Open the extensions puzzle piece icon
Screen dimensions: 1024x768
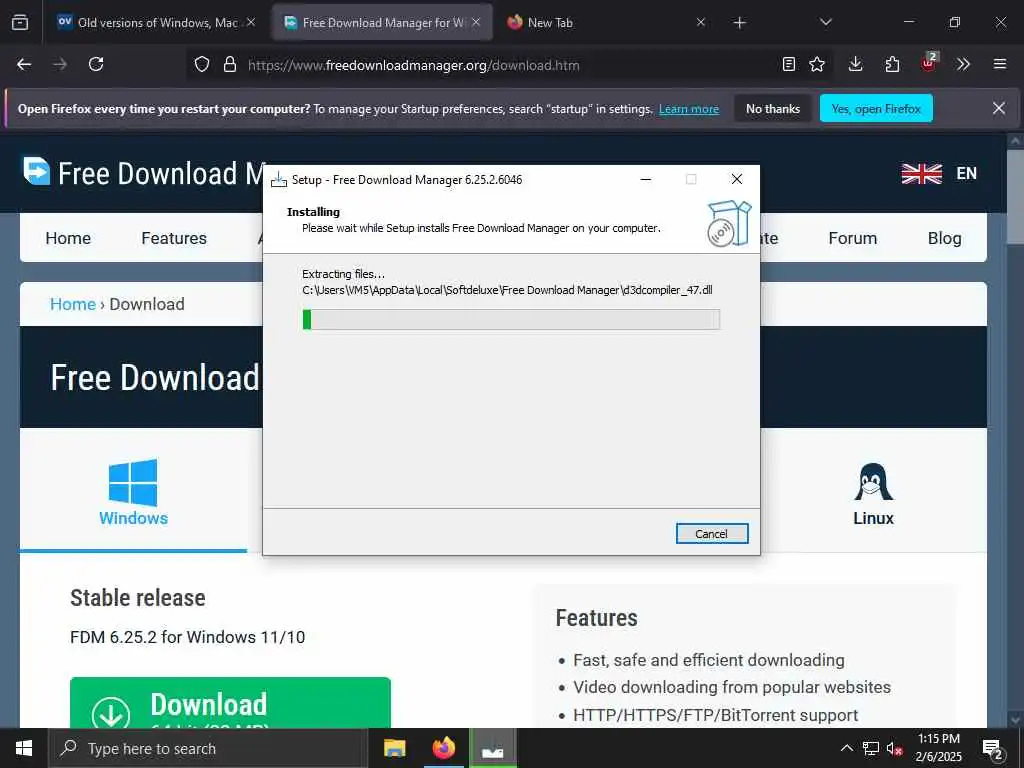892,64
